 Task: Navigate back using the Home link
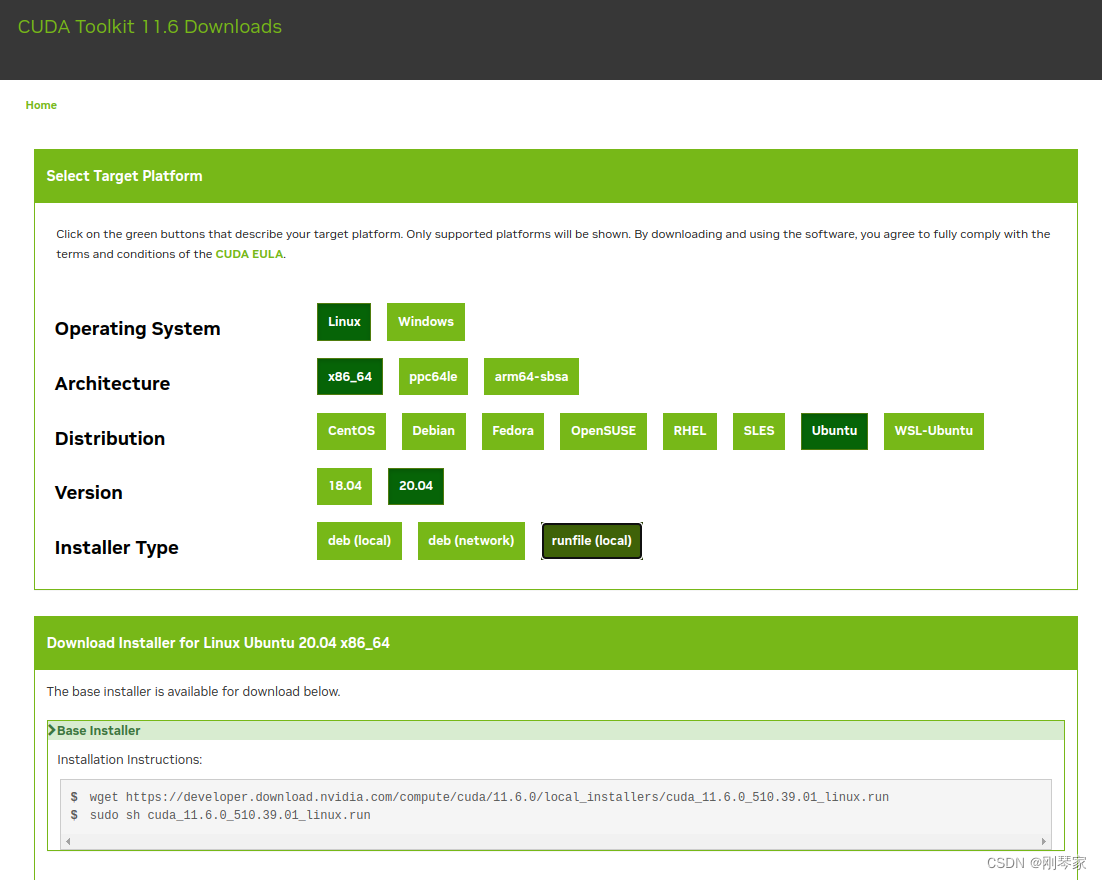pyautogui.click(x=41, y=105)
